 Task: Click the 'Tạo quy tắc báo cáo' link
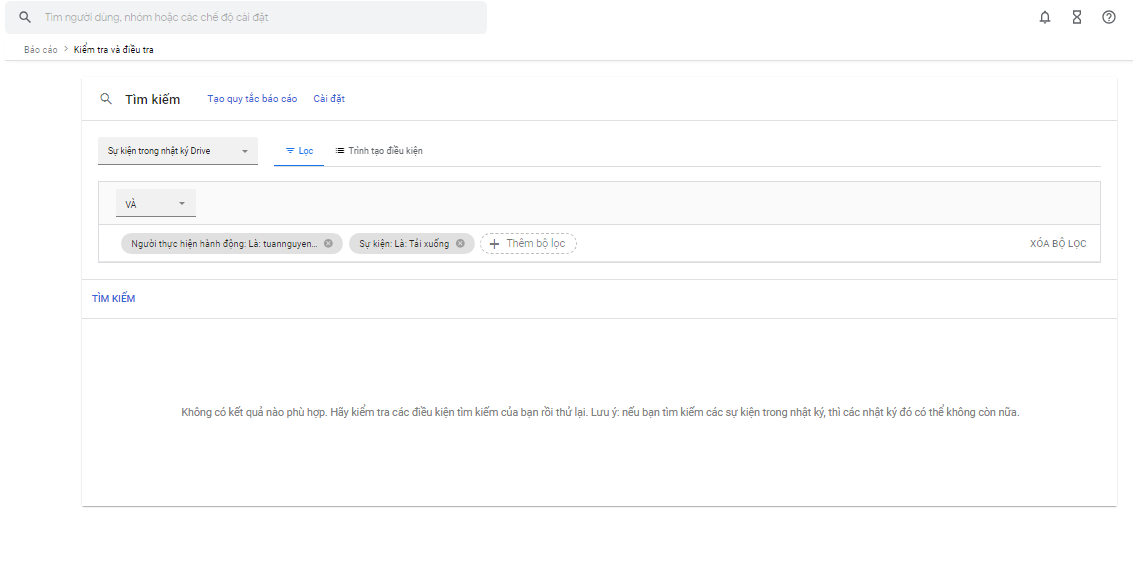click(x=252, y=99)
